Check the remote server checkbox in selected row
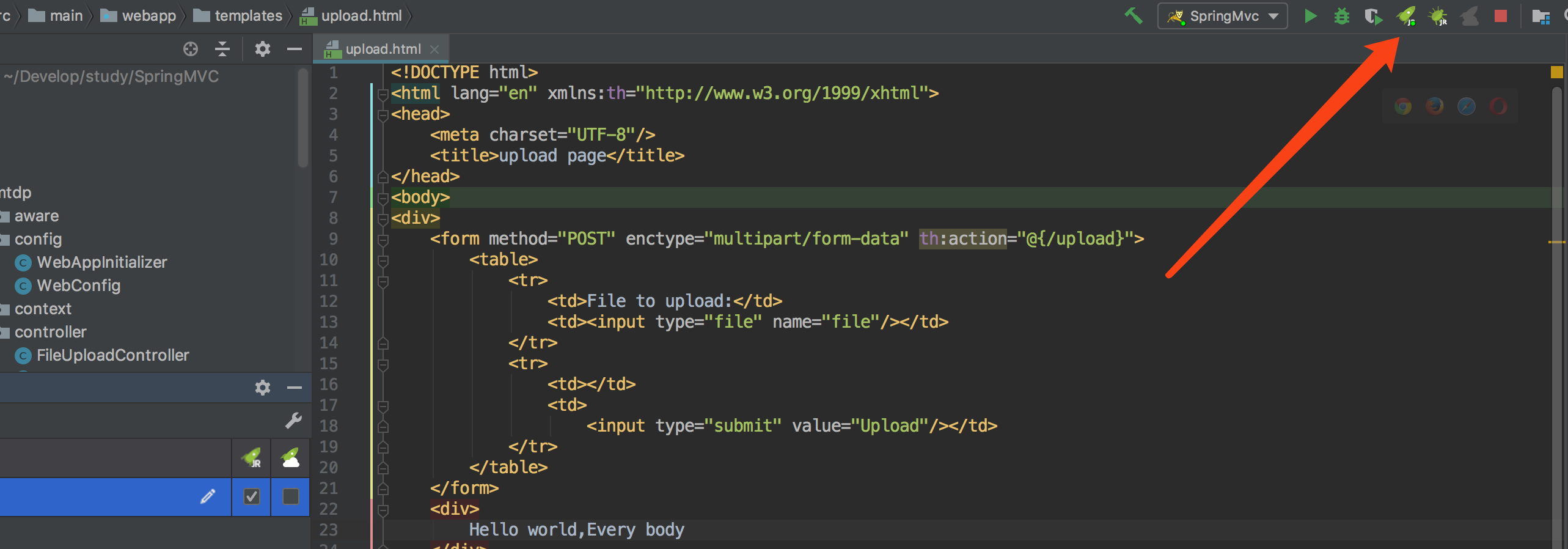 click(290, 496)
